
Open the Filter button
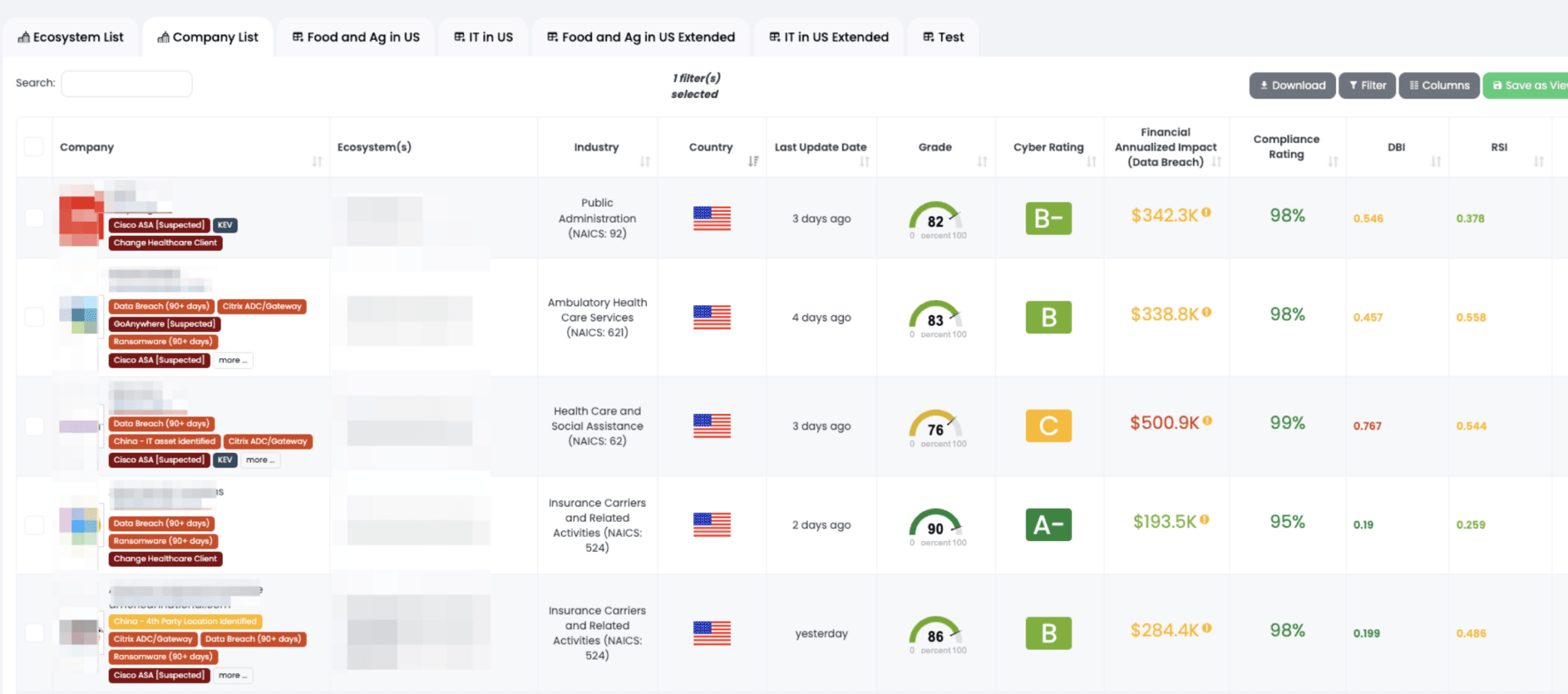(1367, 86)
